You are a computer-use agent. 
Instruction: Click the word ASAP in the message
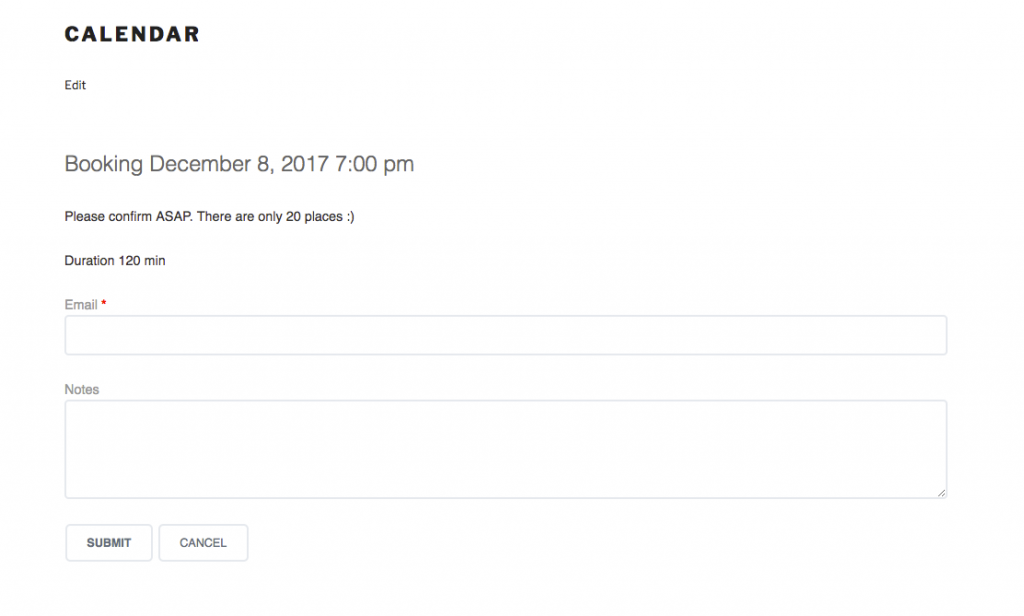coord(174,216)
